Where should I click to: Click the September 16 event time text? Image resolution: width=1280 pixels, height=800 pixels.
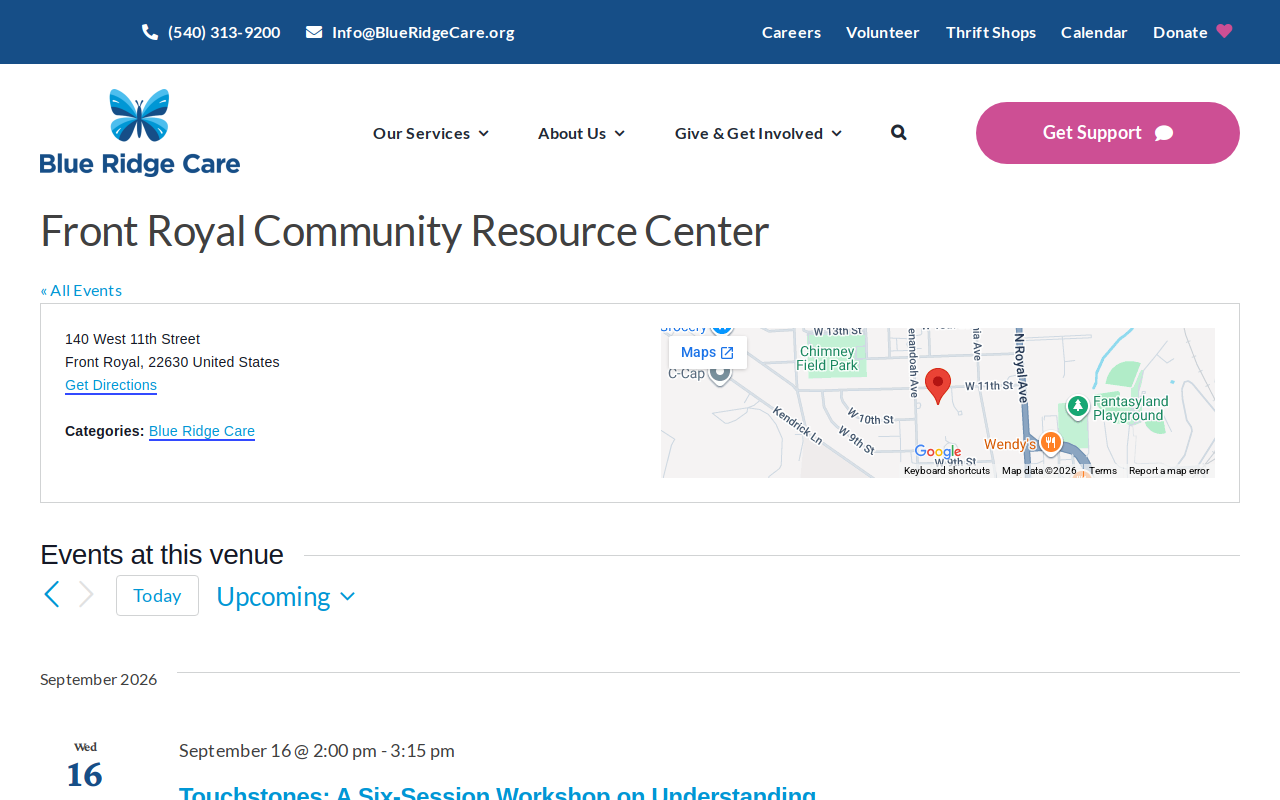coord(317,750)
